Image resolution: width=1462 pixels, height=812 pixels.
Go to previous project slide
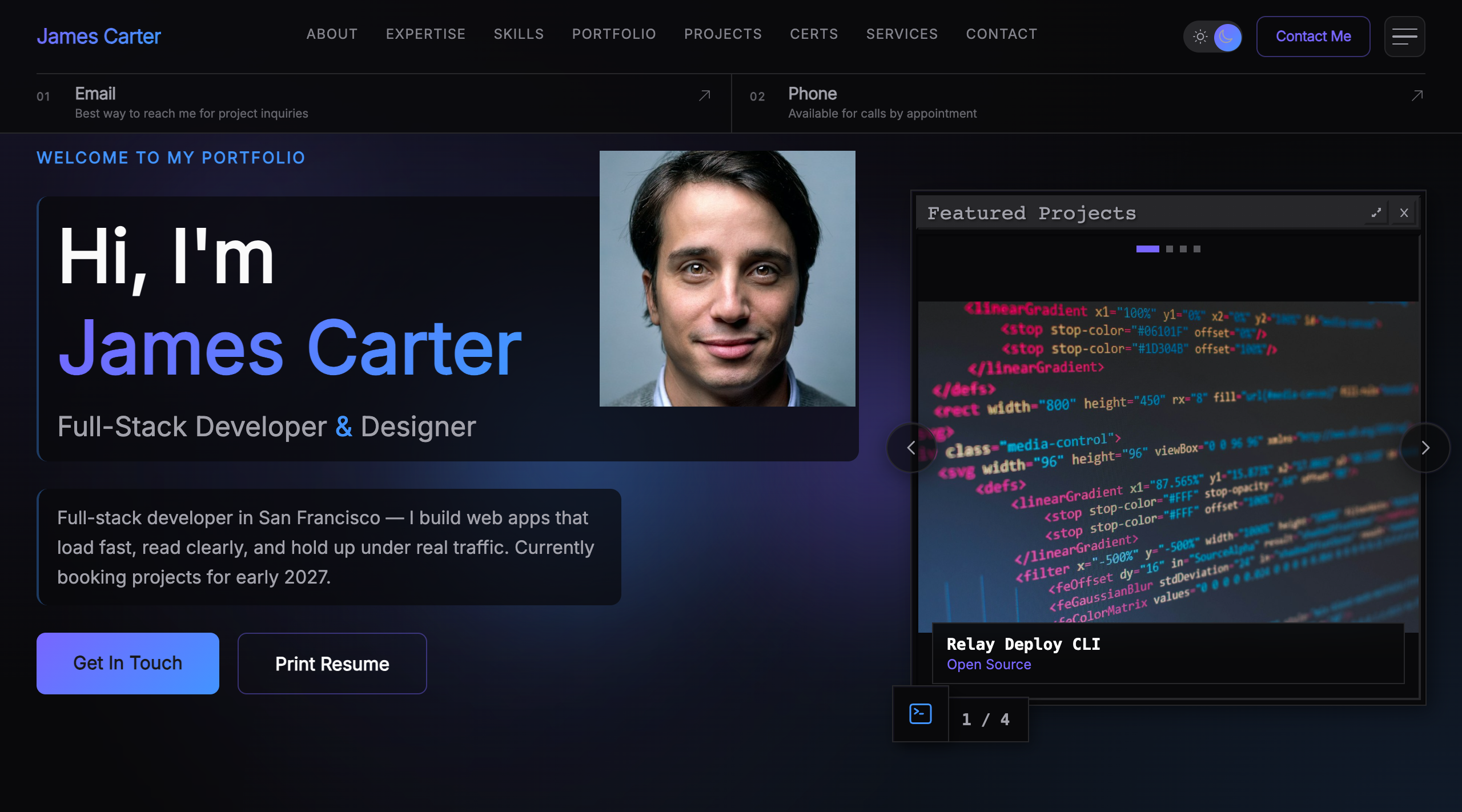[x=911, y=448]
